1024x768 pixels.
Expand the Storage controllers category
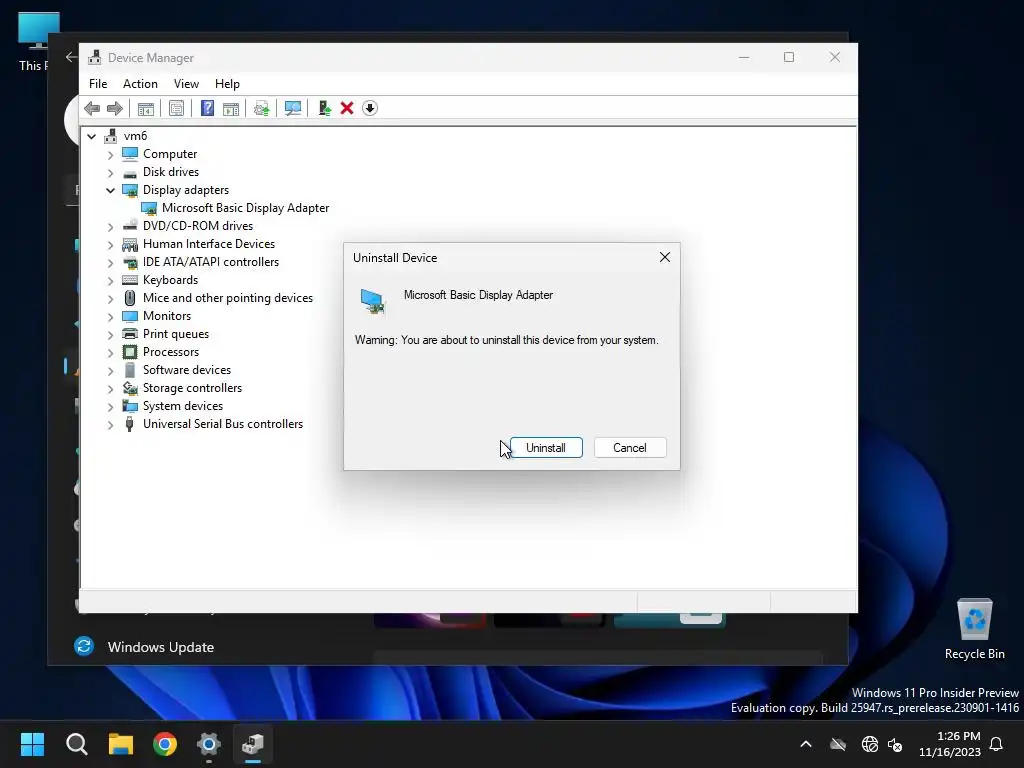click(110, 389)
